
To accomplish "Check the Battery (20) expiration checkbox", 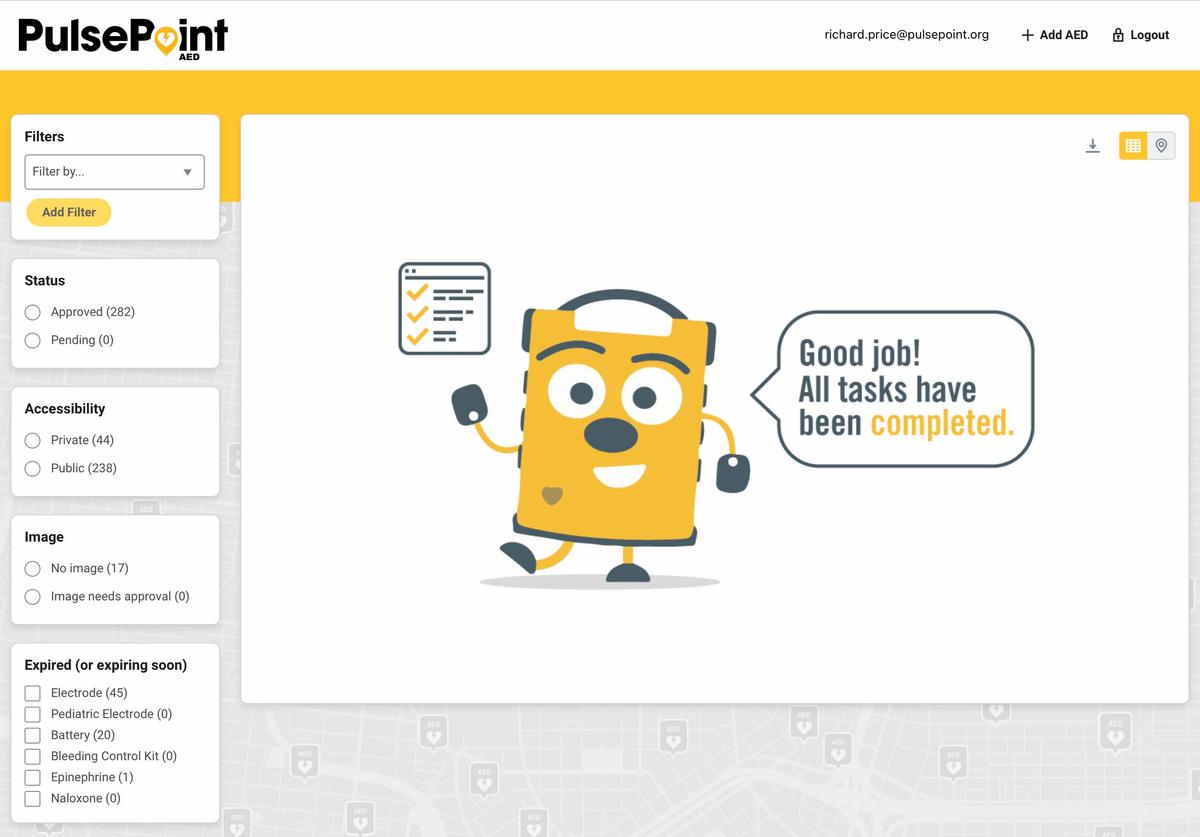I will 32,735.
